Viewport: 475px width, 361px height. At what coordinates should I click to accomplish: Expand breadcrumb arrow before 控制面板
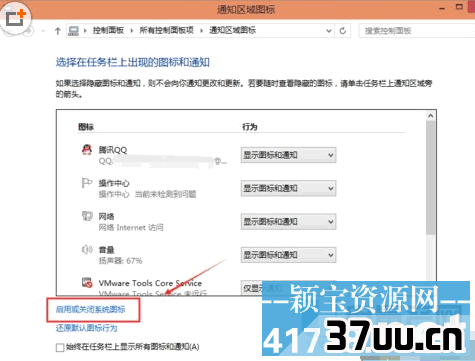click(x=85, y=31)
